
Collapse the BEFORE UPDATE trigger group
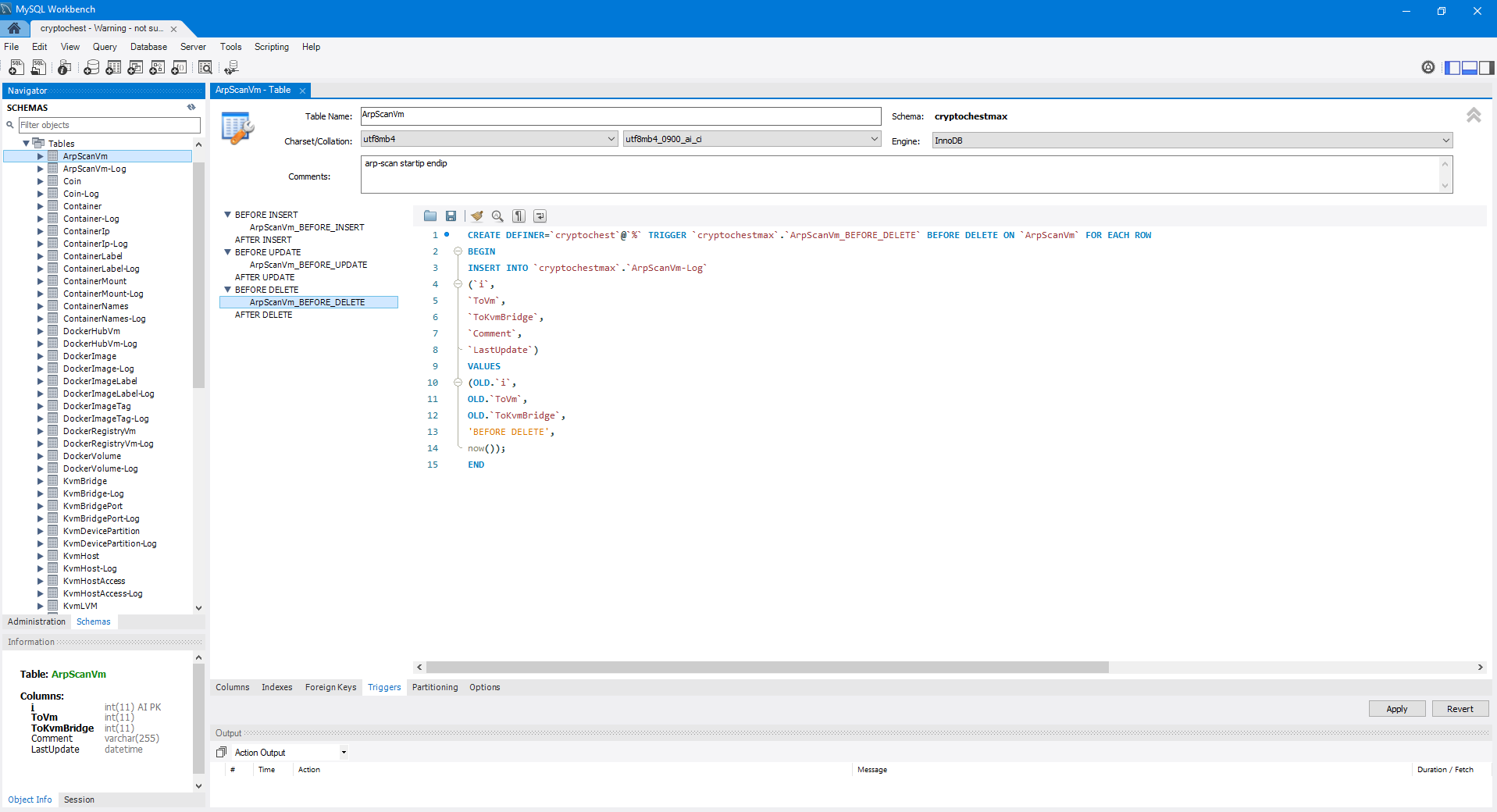tap(227, 252)
